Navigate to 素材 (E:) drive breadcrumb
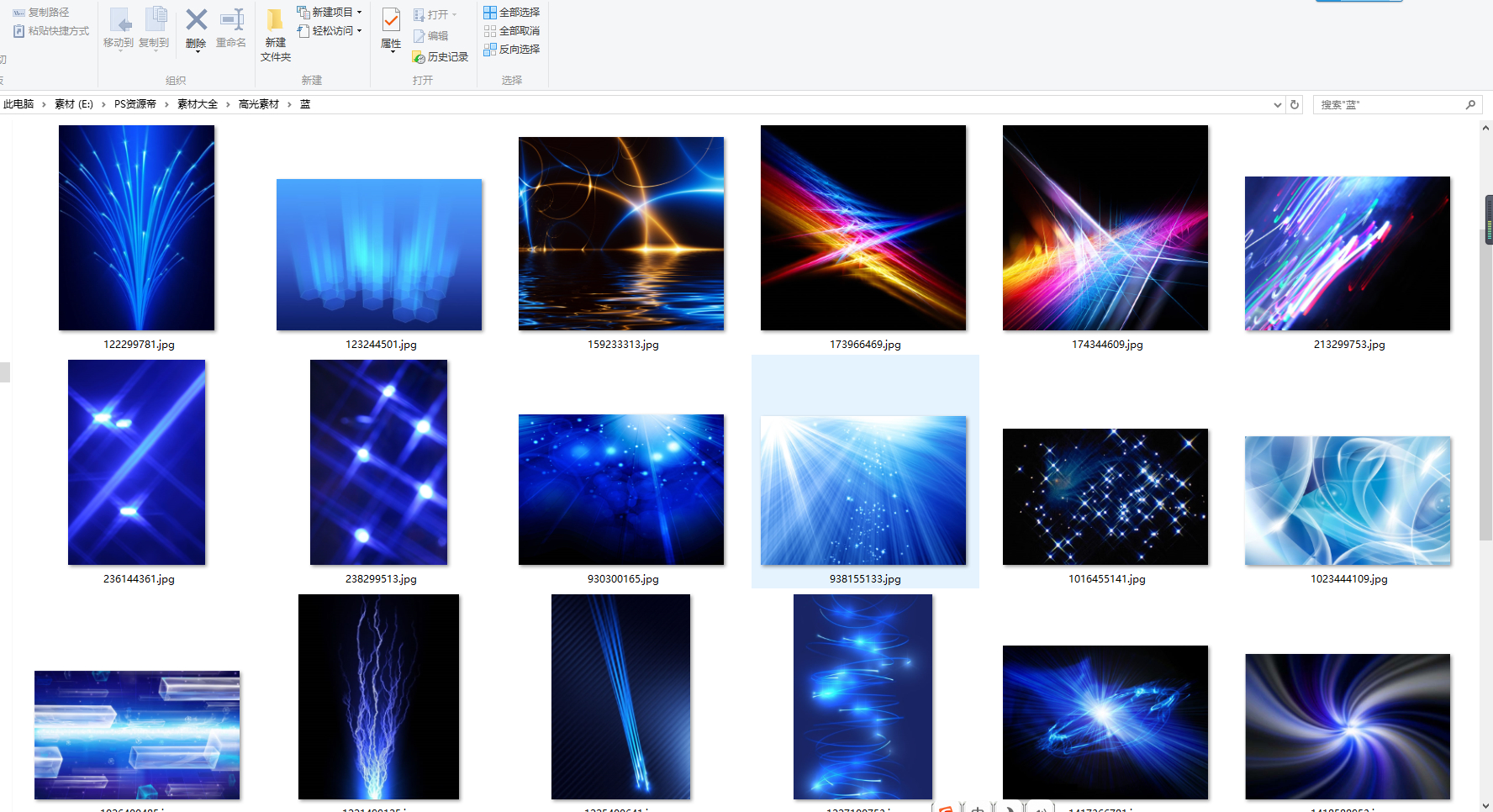1493x812 pixels. 74,104
